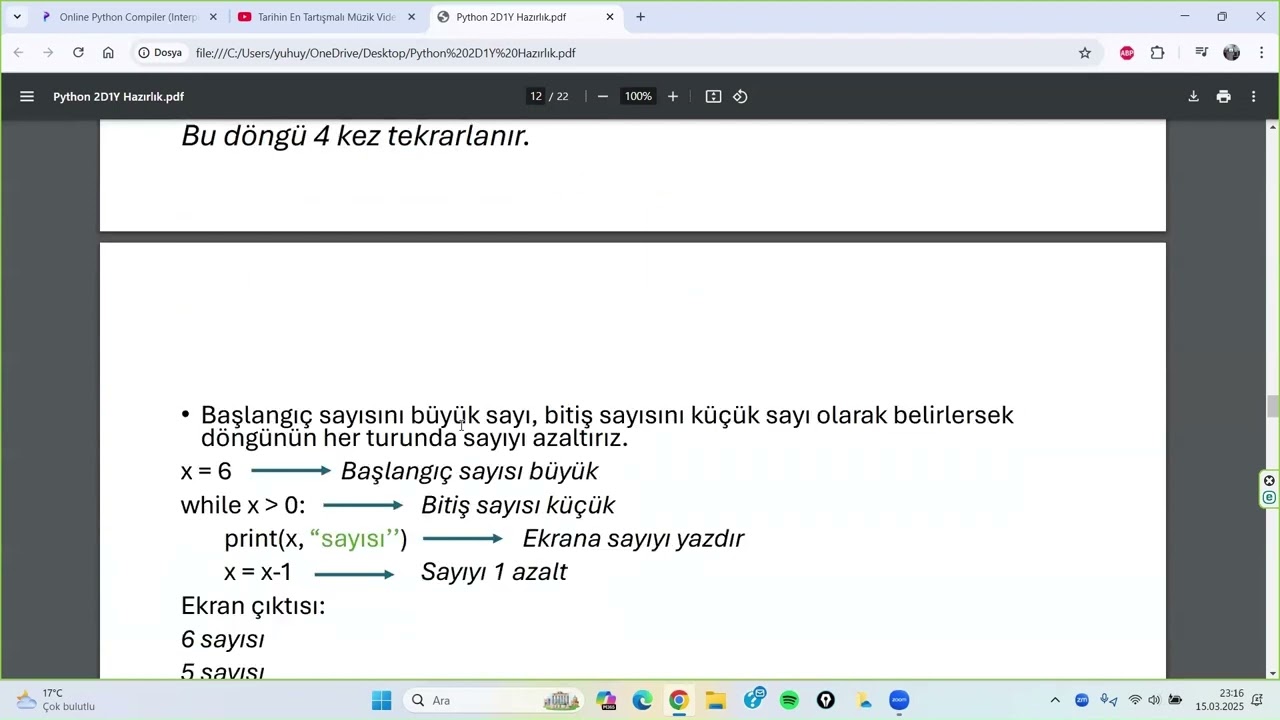Open the volume tray icon
This screenshot has height=720, width=1280.
(1154, 700)
